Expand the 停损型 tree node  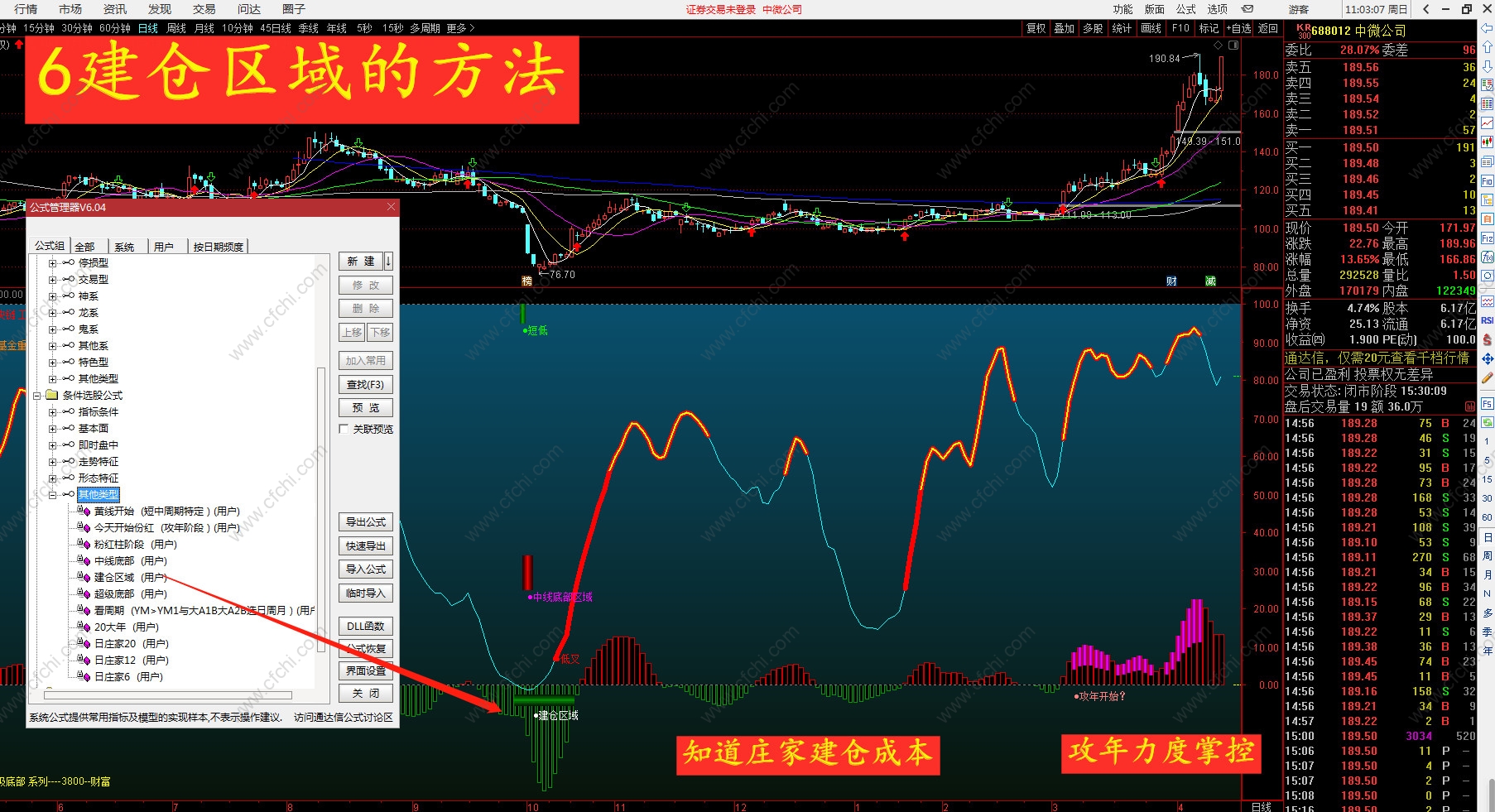click(52, 262)
